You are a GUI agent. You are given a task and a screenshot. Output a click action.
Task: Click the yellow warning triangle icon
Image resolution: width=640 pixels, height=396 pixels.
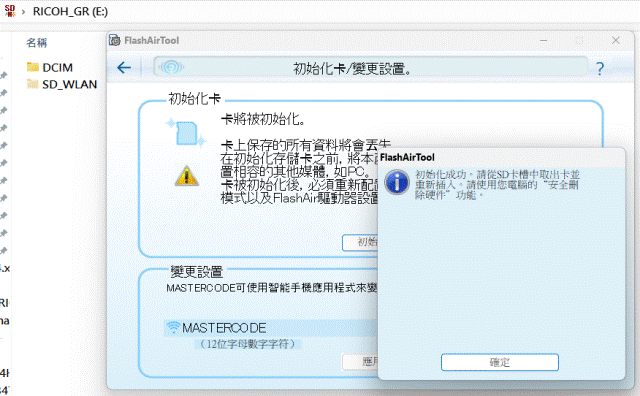[187, 176]
